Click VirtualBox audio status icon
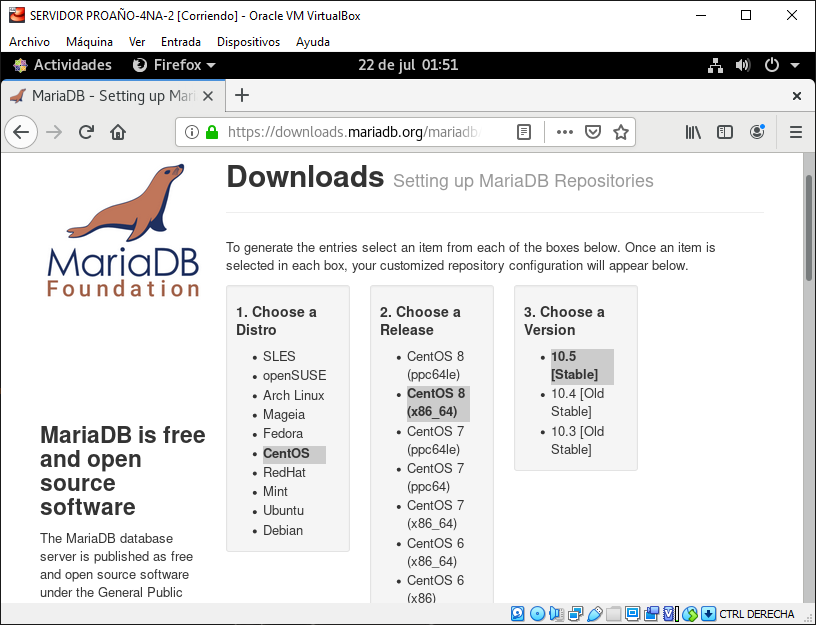 tap(556, 614)
